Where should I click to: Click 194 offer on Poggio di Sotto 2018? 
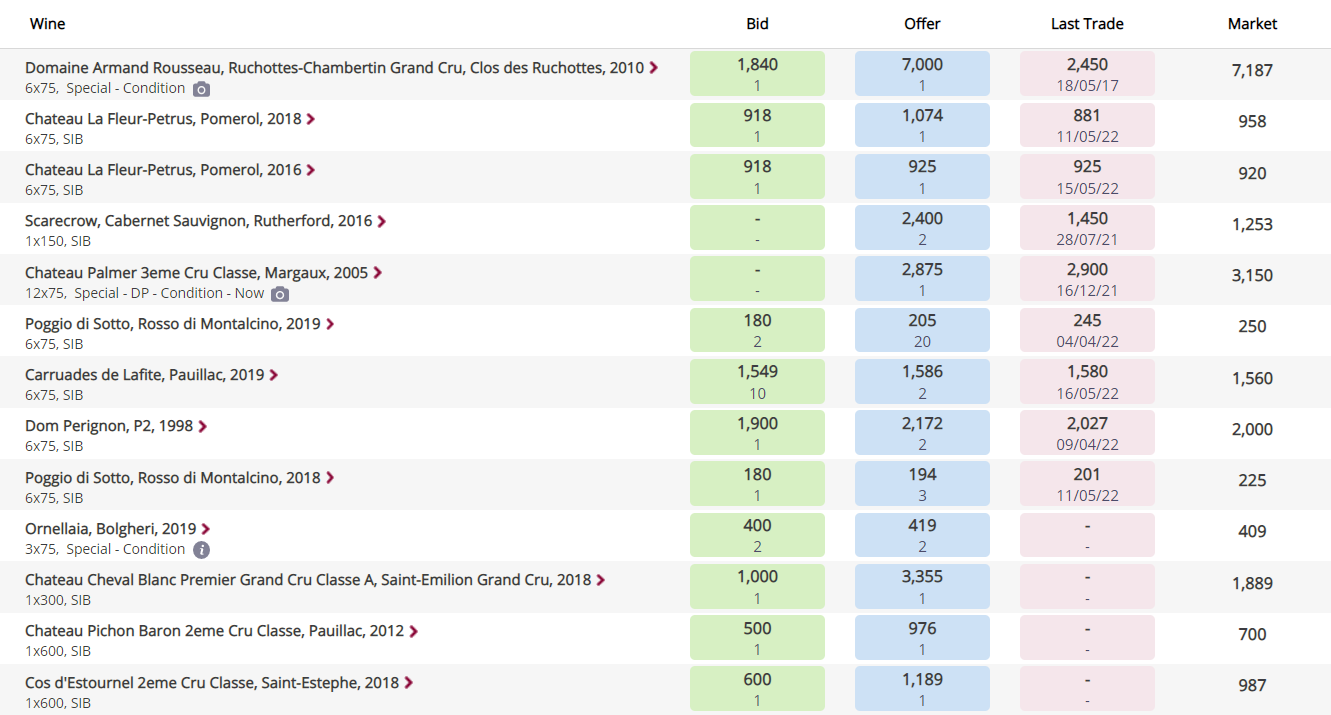coord(922,484)
